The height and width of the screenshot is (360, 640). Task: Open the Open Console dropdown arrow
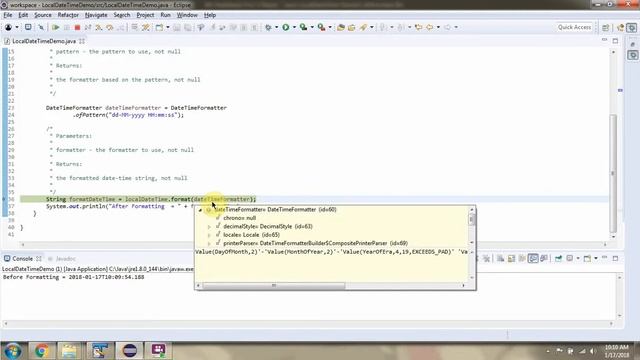[x=596, y=258]
